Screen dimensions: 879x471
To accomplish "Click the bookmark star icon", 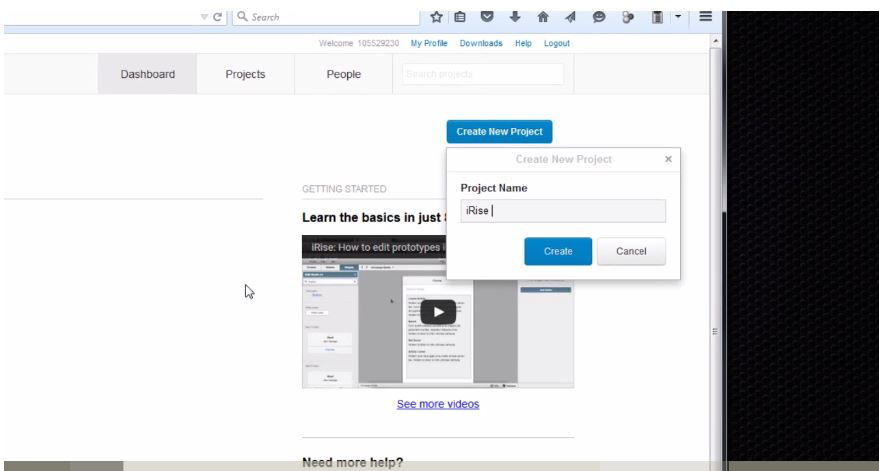I will pos(436,17).
